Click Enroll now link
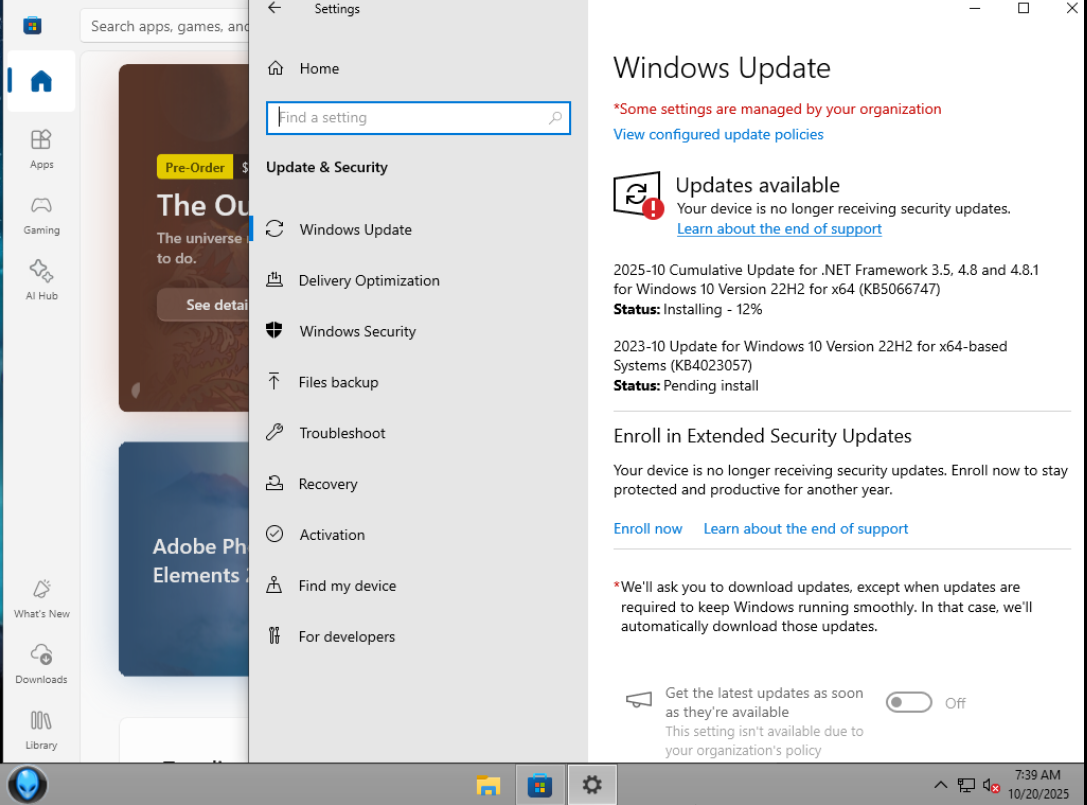Image resolution: width=1087 pixels, height=805 pixels. point(647,528)
